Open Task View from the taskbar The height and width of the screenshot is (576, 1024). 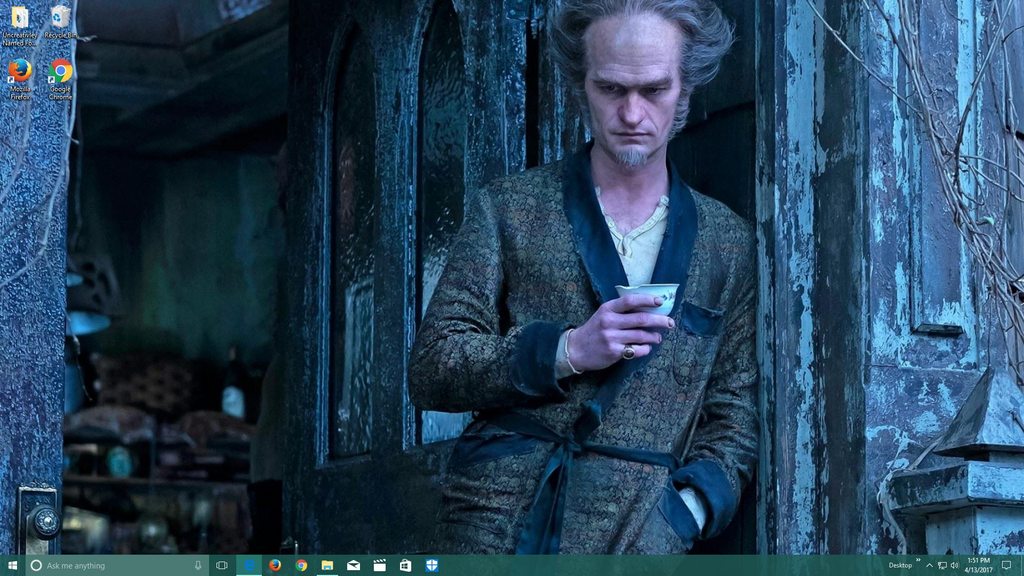coord(222,566)
